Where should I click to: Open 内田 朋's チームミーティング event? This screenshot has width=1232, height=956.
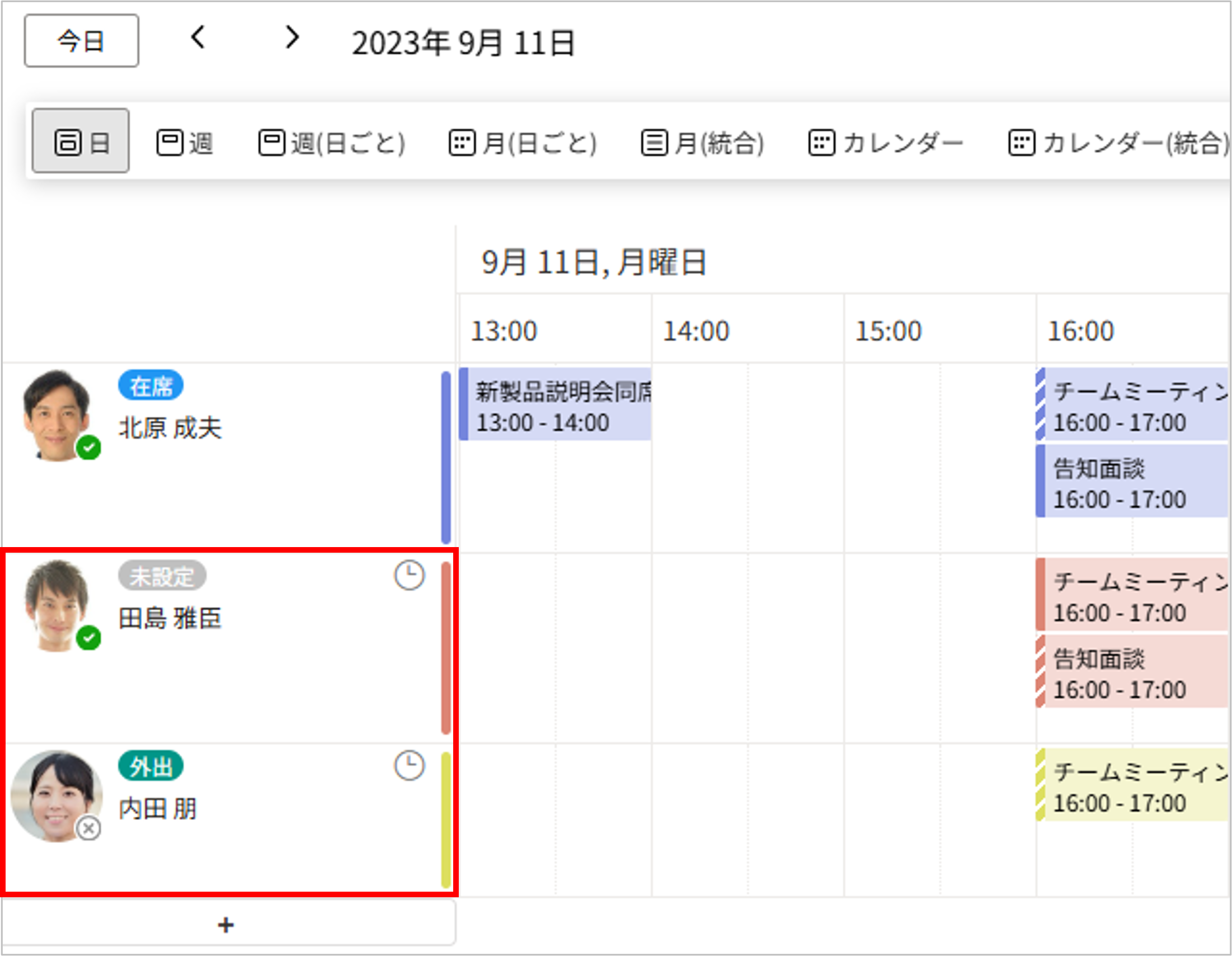pyautogui.click(x=1134, y=785)
